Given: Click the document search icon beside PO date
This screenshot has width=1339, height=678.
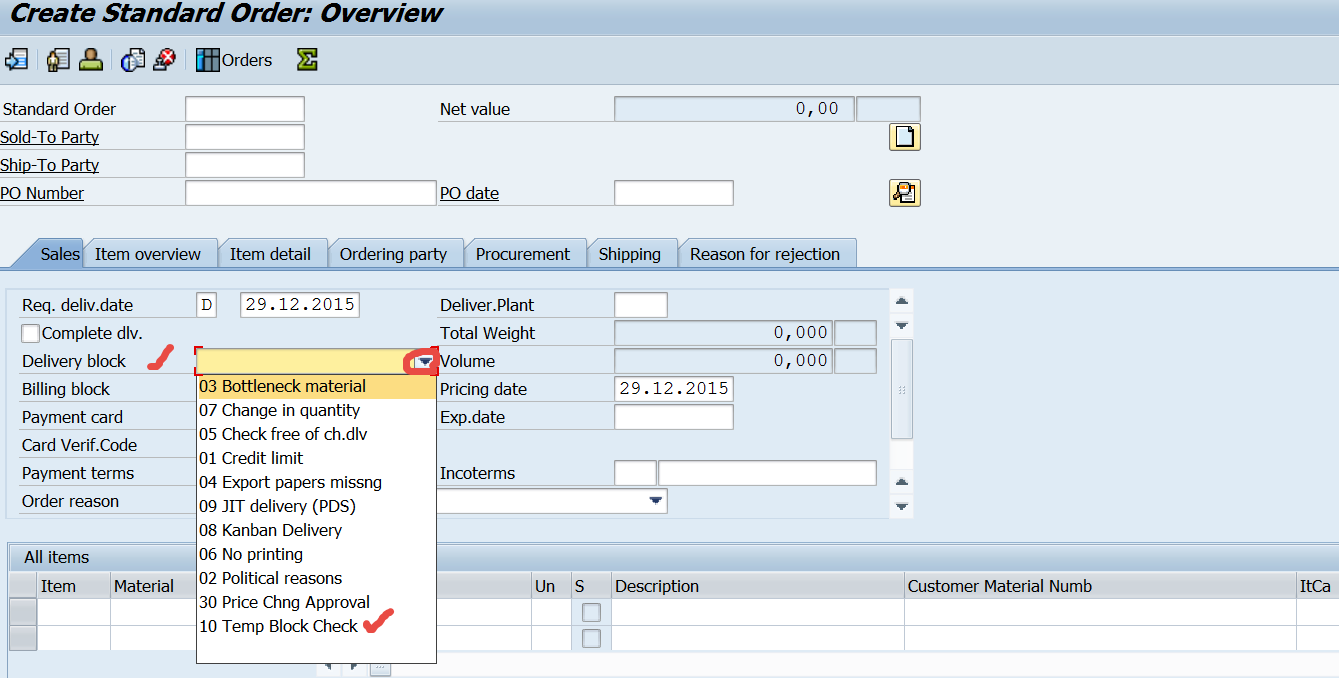Looking at the screenshot, I should [x=904, y=192].
